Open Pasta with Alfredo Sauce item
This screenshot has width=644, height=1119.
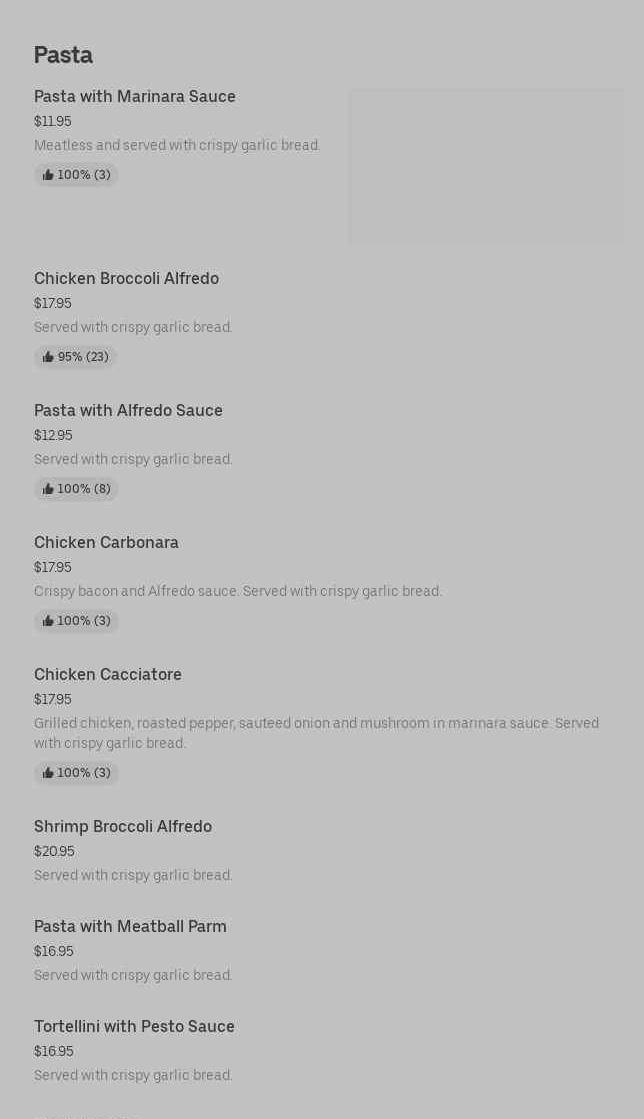tap(128, 410)
